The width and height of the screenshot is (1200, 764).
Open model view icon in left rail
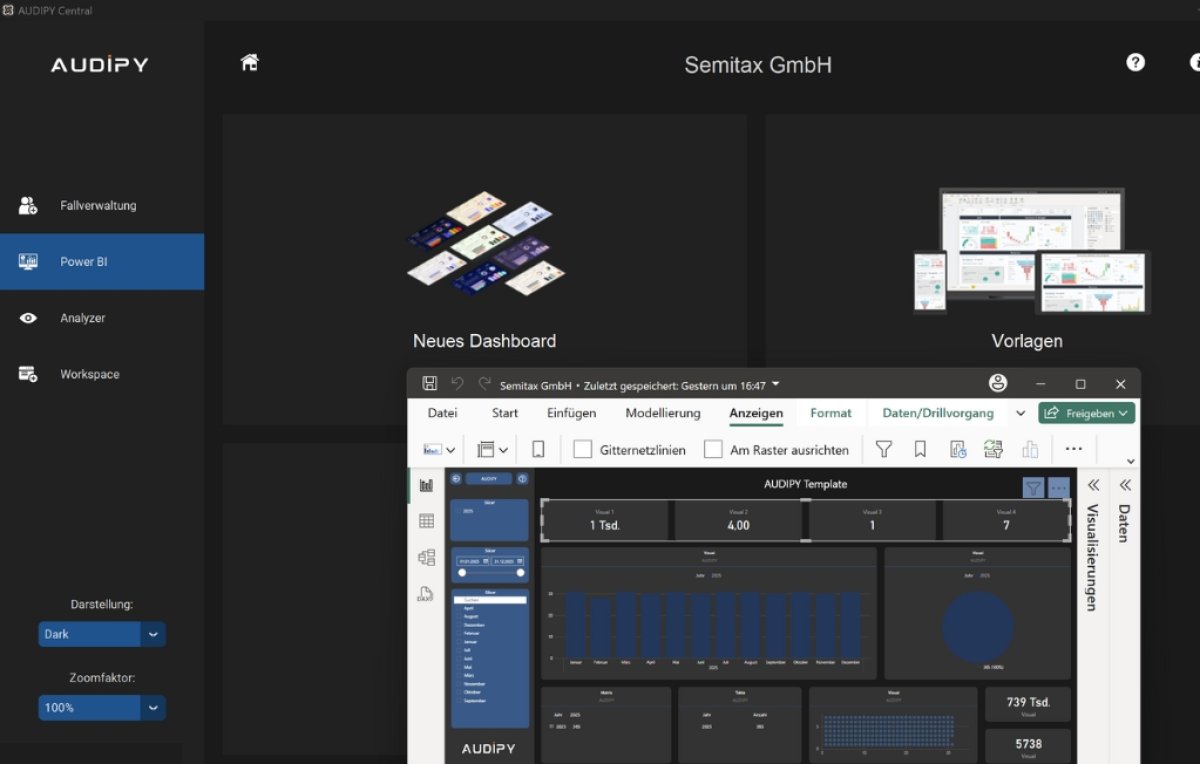coord(427,558)
